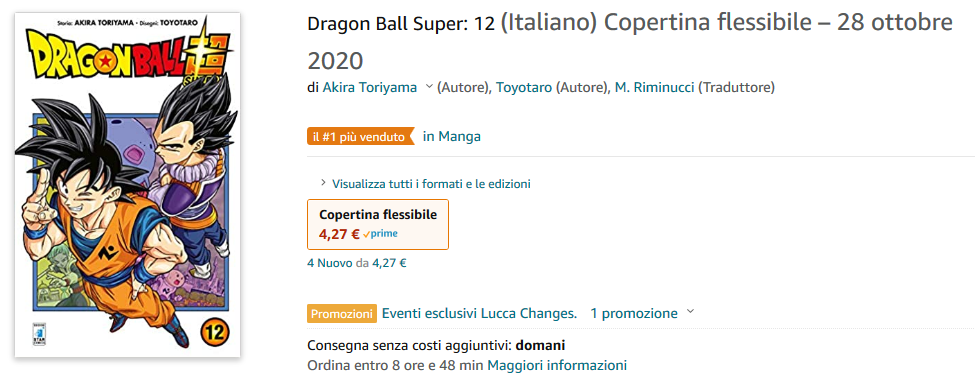Click the 4,27 € price after 'da'
This screenshot has height=378, width=975.
coord(389,263)
